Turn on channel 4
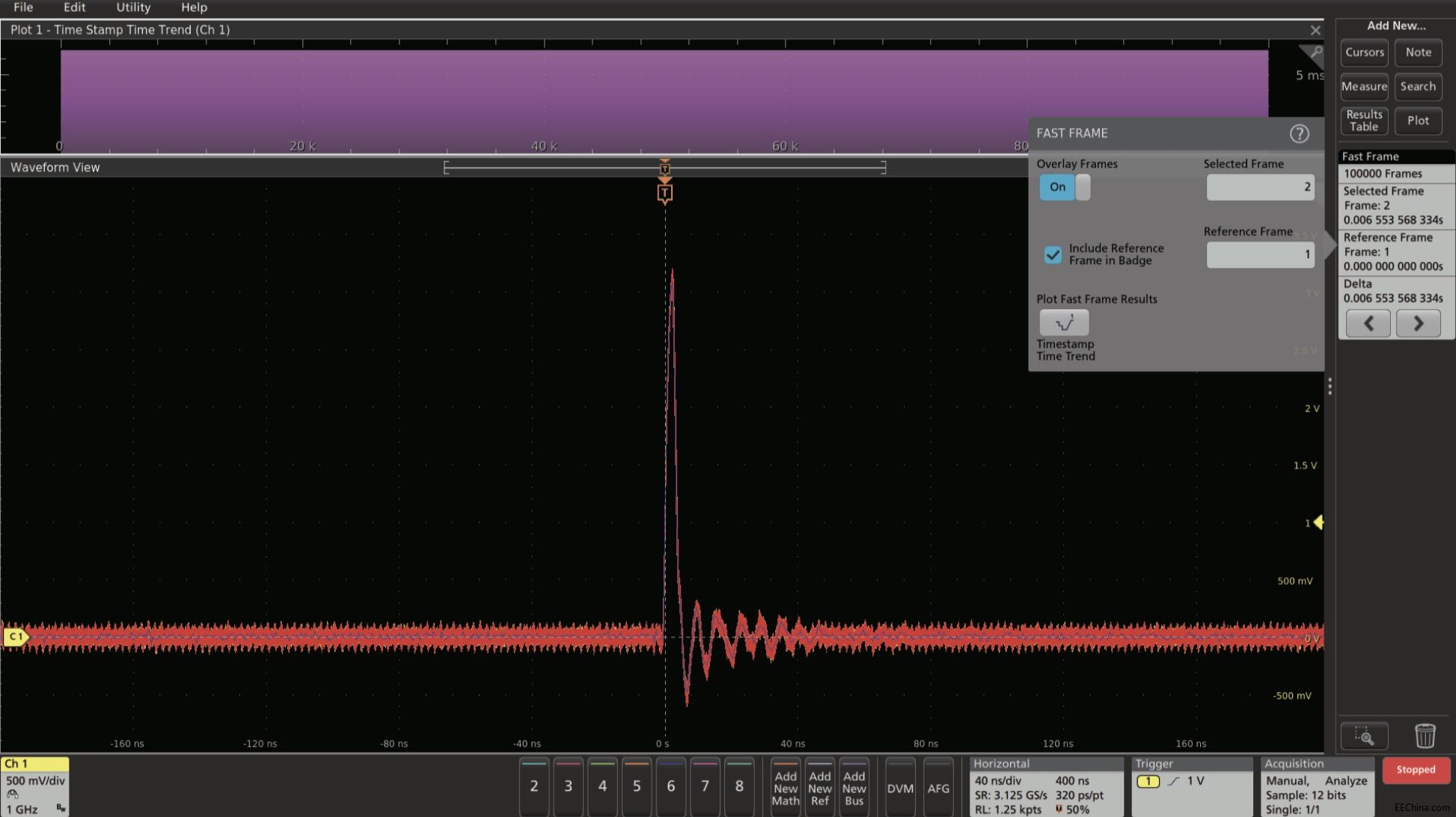1456x817 pixels. [602, 786]
